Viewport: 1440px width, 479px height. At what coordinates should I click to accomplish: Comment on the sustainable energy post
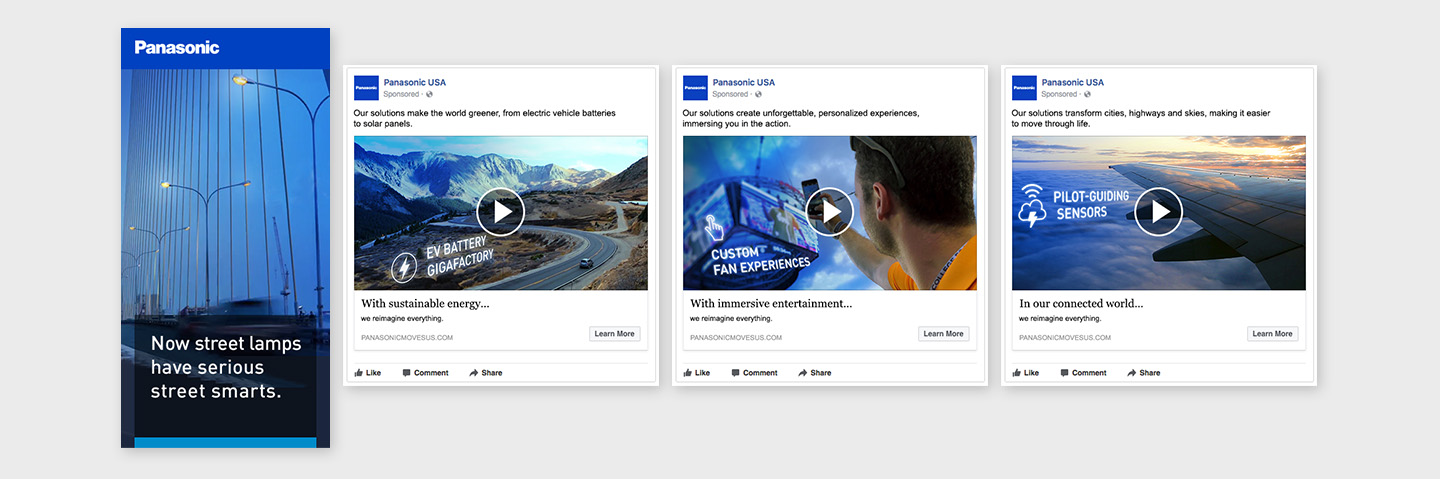[x=426, y=373]
